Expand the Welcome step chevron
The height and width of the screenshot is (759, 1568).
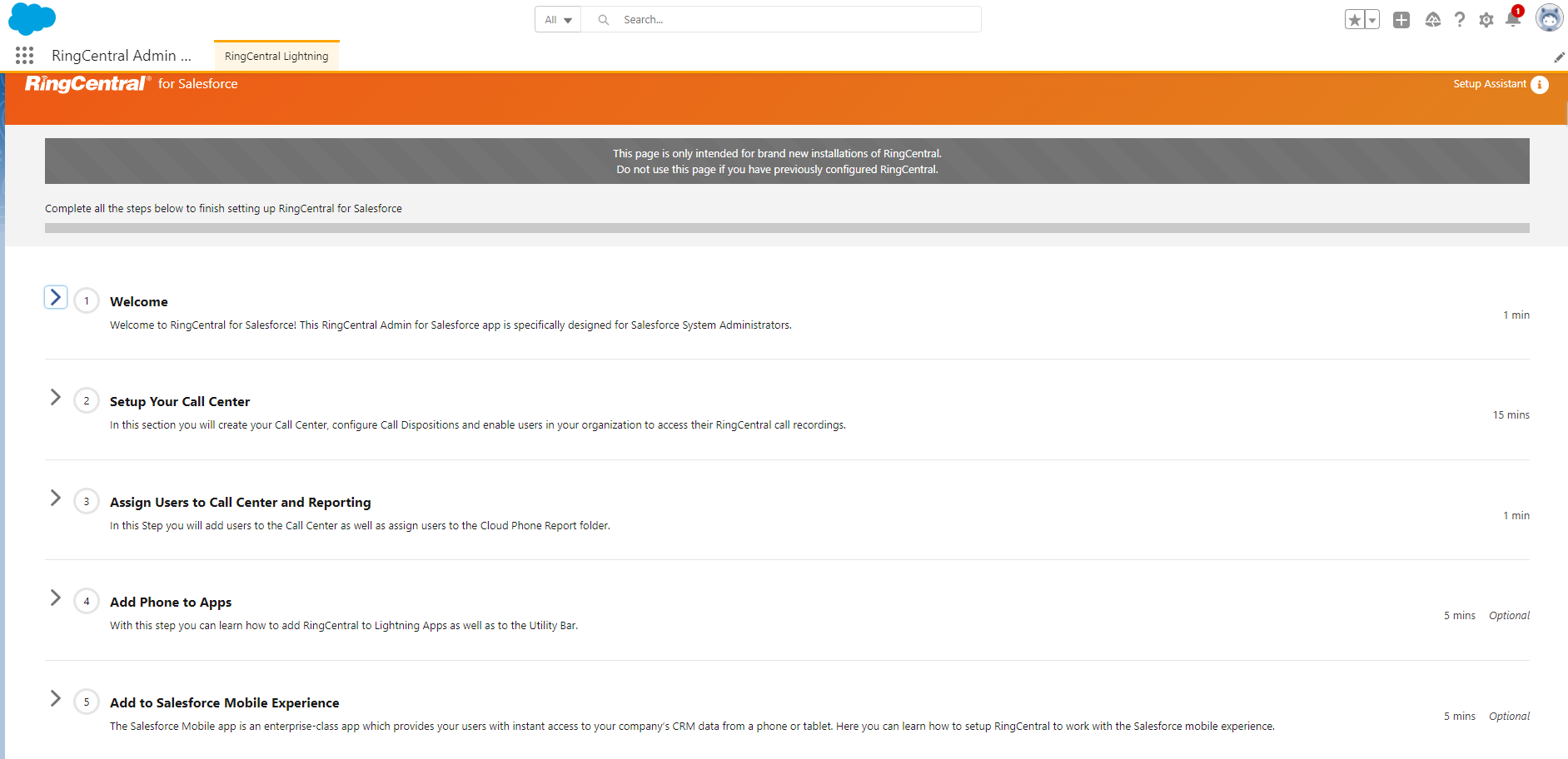click(56, 297)
